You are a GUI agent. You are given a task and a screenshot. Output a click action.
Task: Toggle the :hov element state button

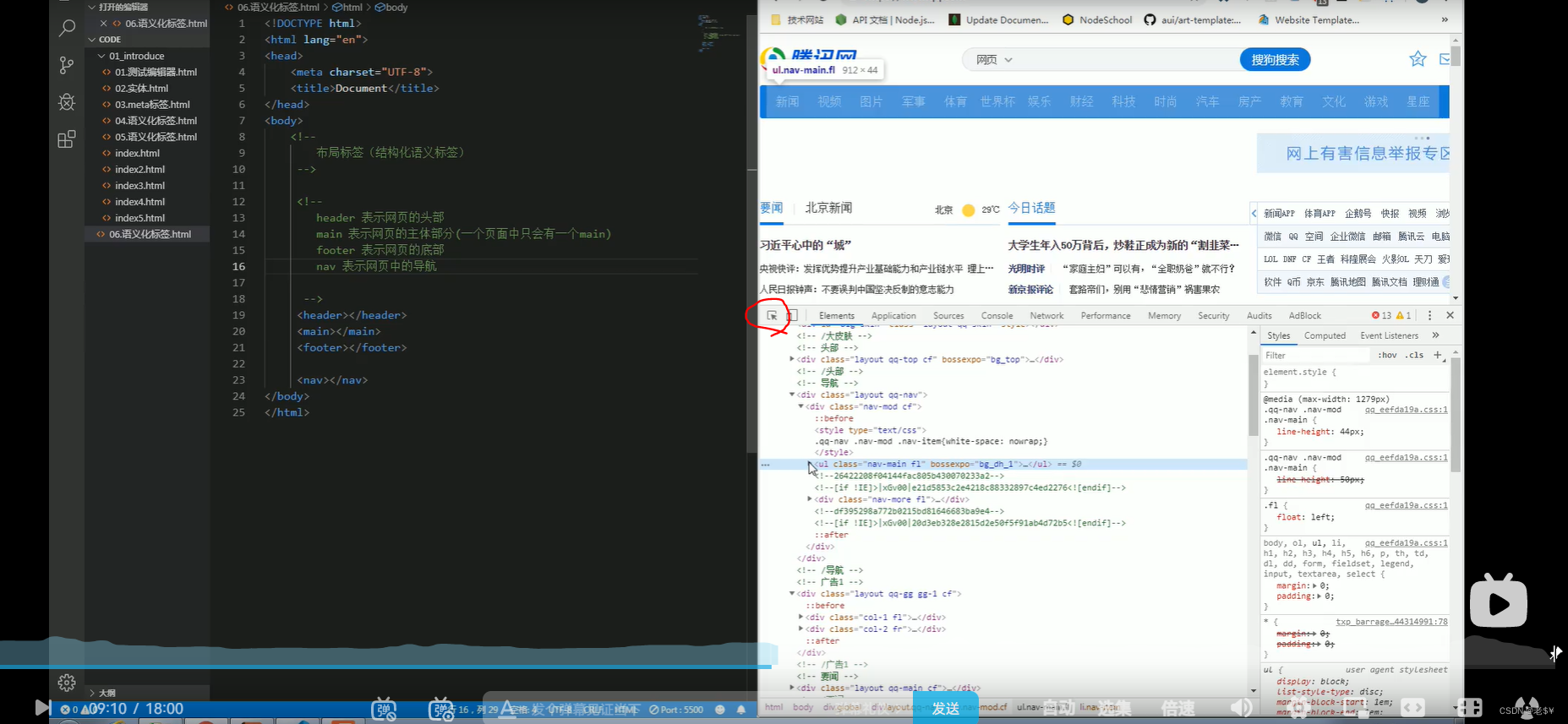coord(1387,355)
